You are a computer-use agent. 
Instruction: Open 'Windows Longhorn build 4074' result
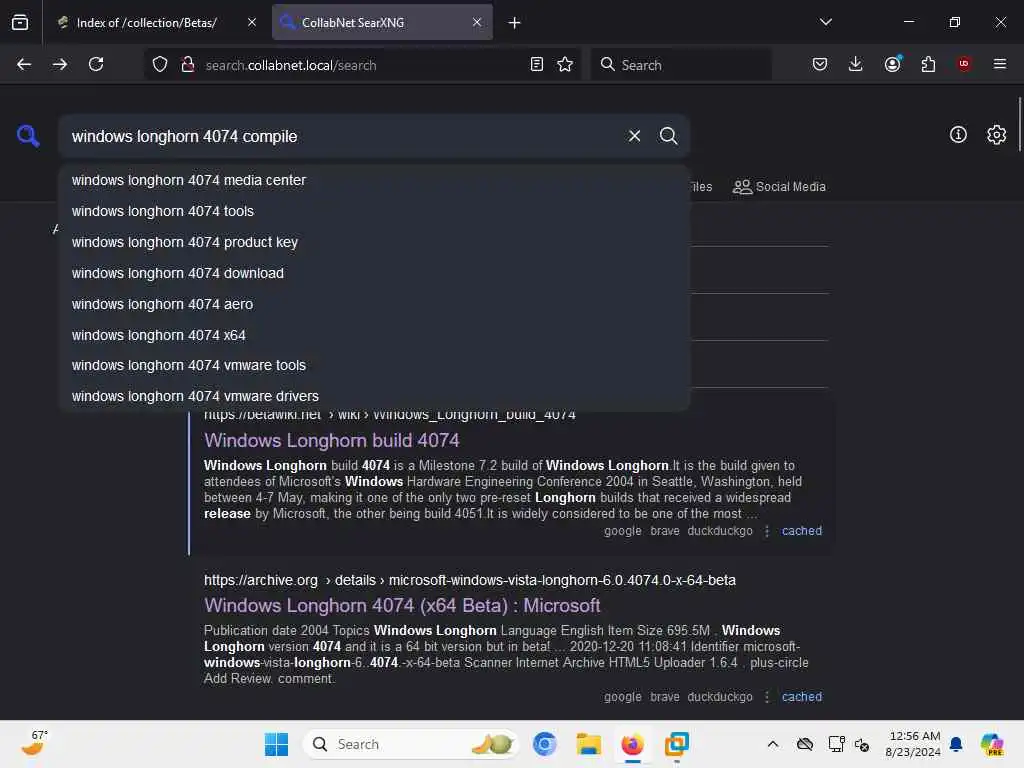(332, 440)
